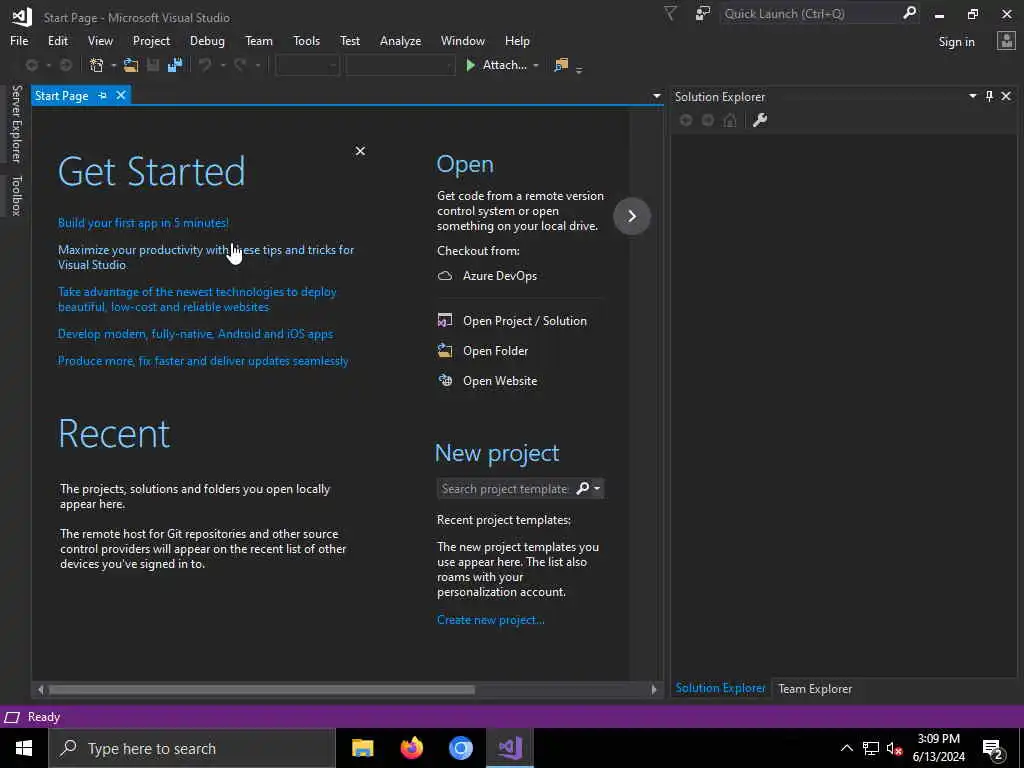1024x768 pixels.
Task: Open the Tools menu
Action: pos(306,40)
